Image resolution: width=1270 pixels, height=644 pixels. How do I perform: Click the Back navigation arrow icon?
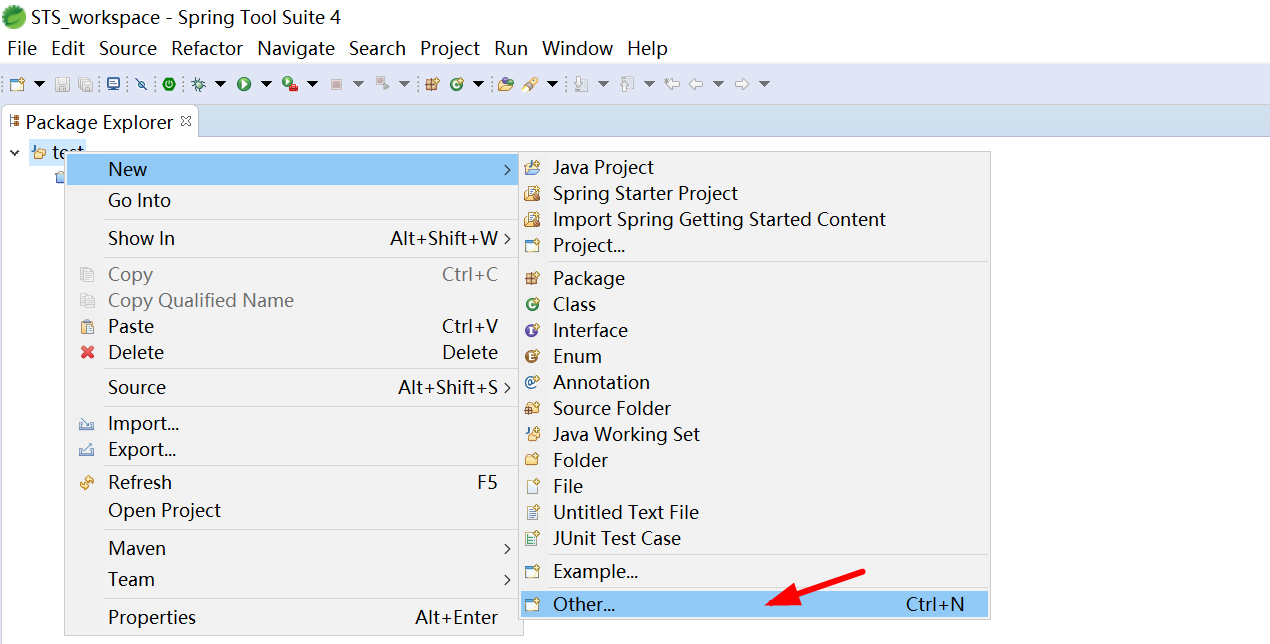[696, 84]
